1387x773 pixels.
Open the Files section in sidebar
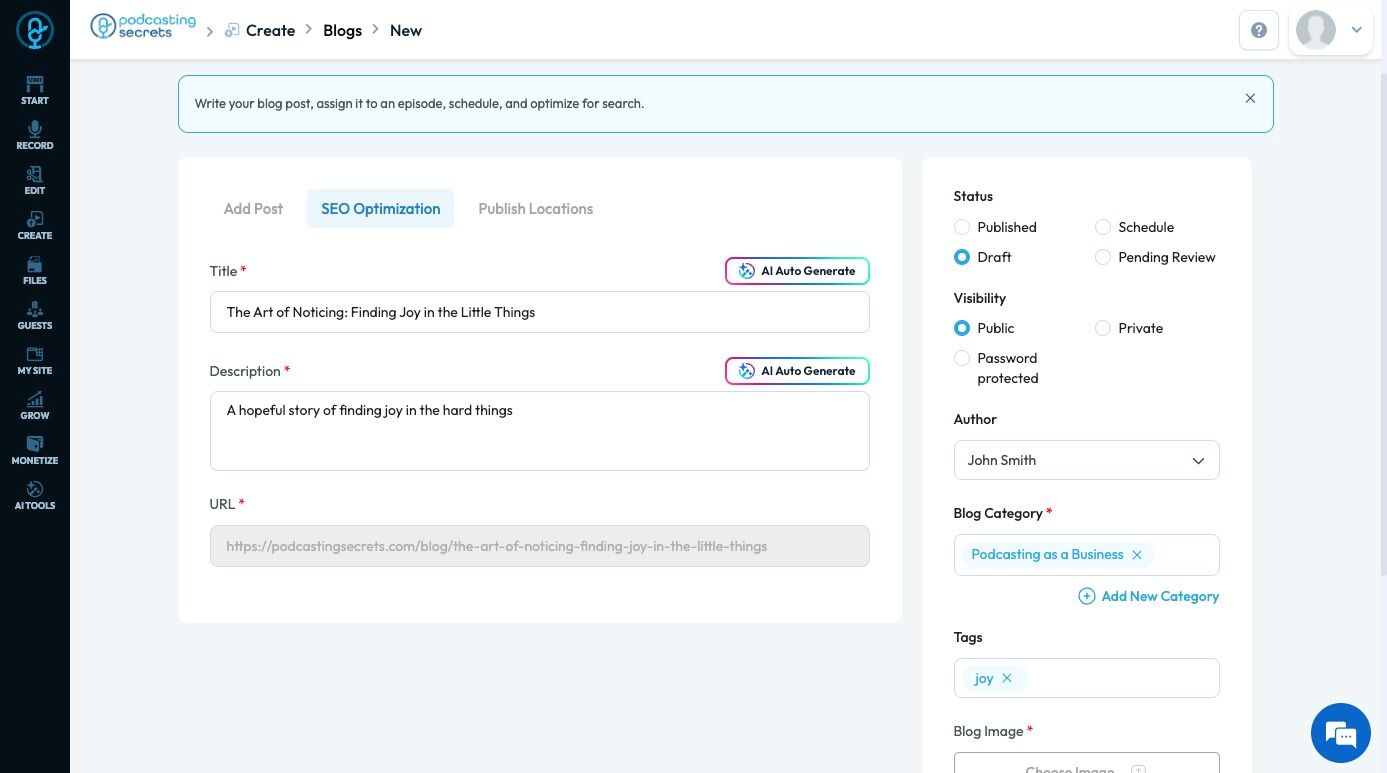[34, 270]
